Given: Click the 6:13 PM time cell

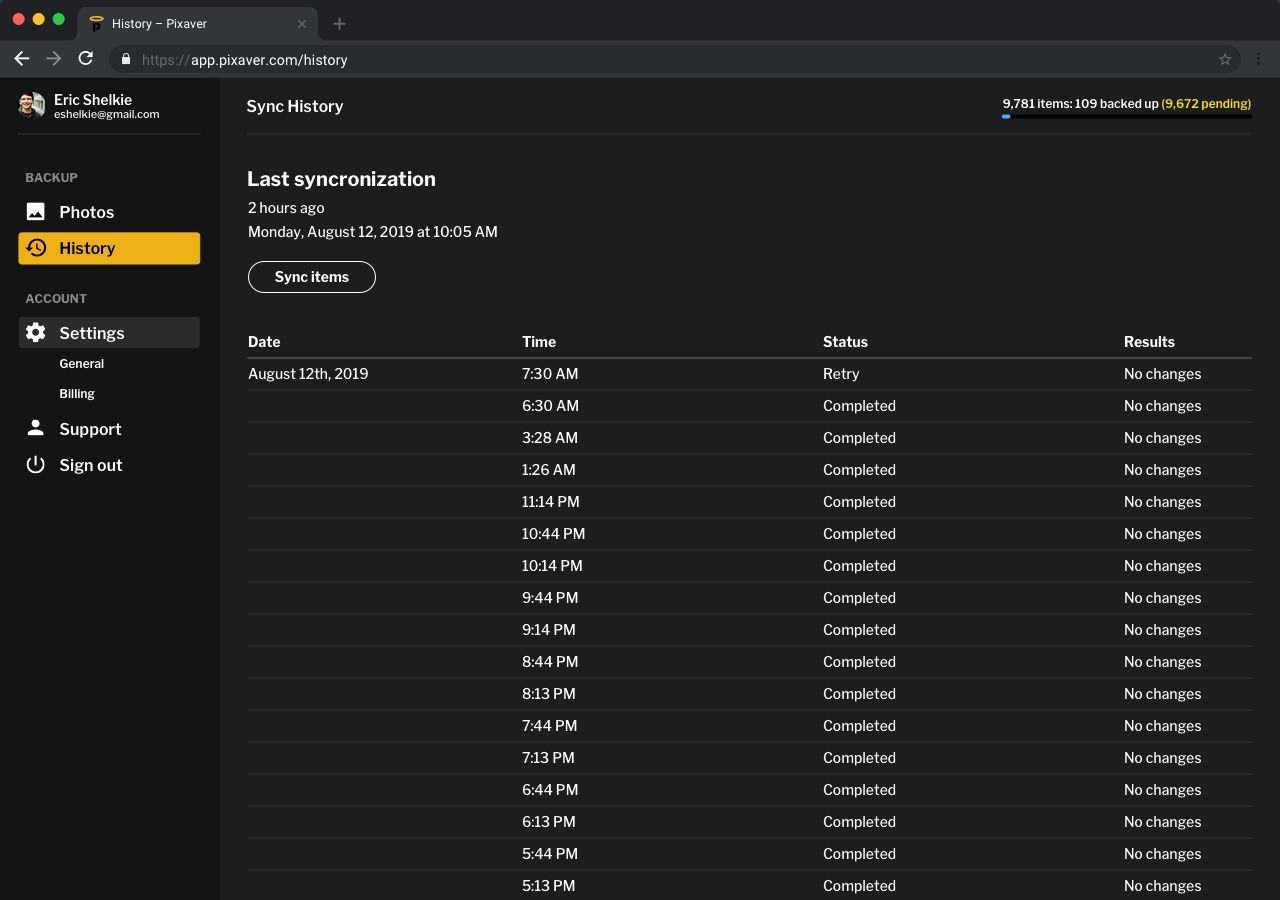Looking at the screenshot, I should [x=549, y=822].
